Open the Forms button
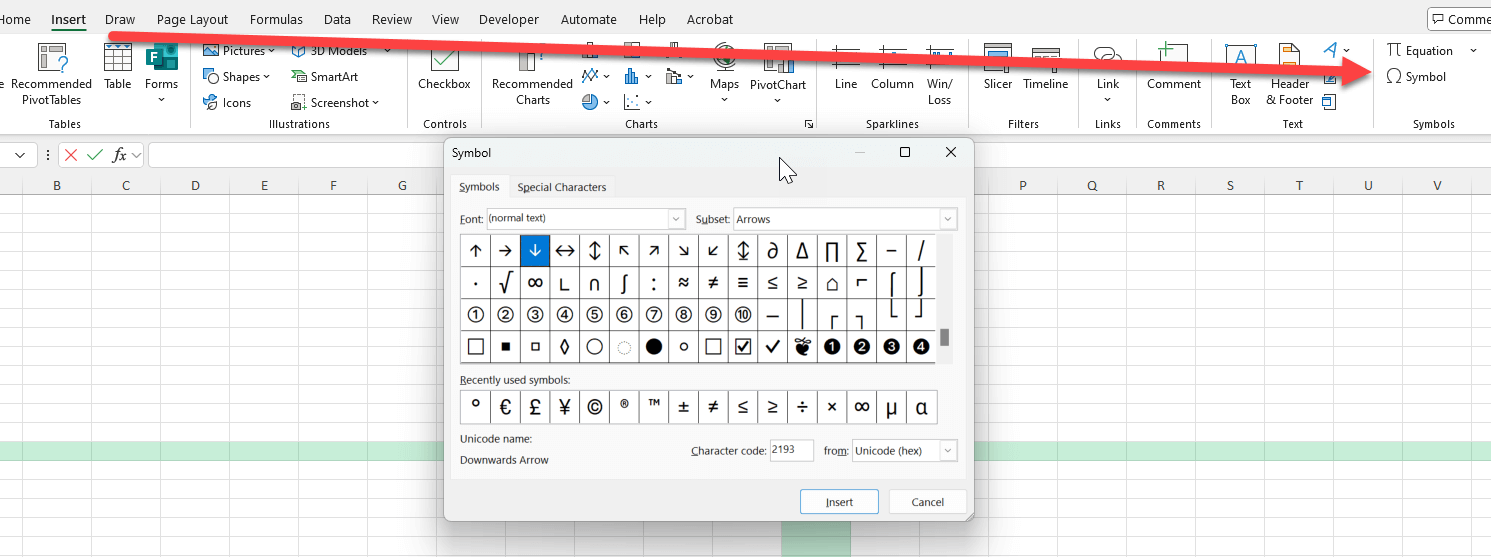The width and height of the screenshot is (1491, 557). pyautogui.click(x=161, y=74)
